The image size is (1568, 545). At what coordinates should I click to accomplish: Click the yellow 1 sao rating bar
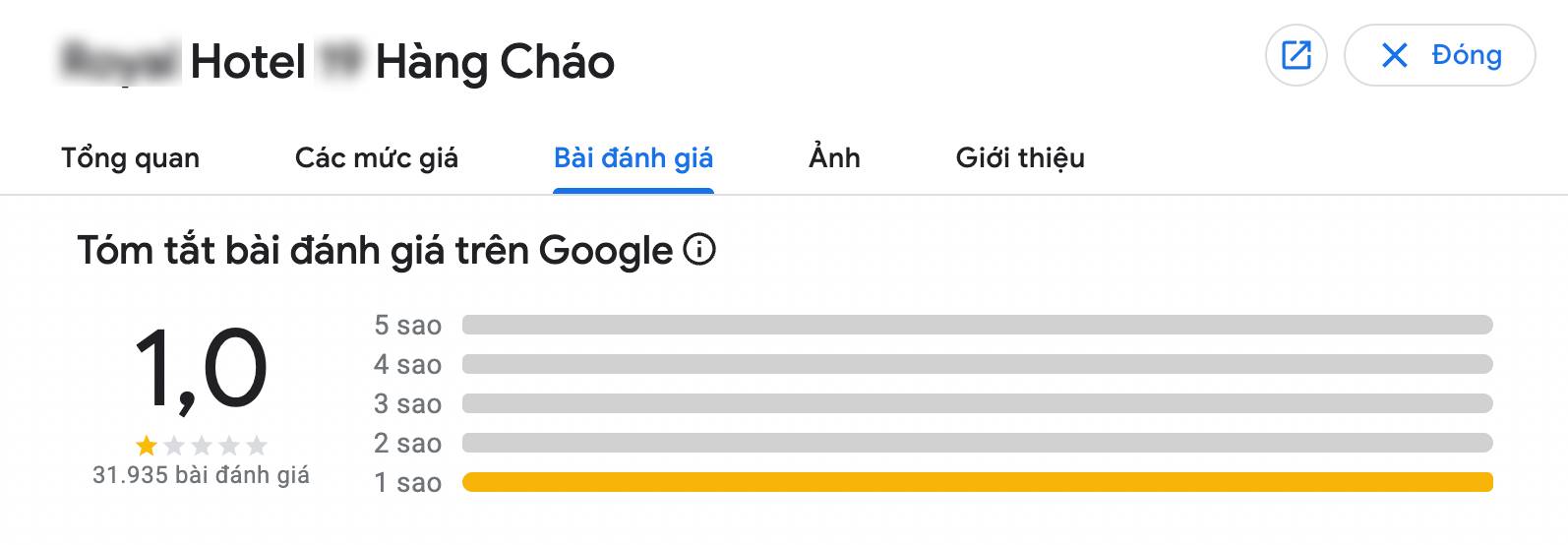click(977, 482)
